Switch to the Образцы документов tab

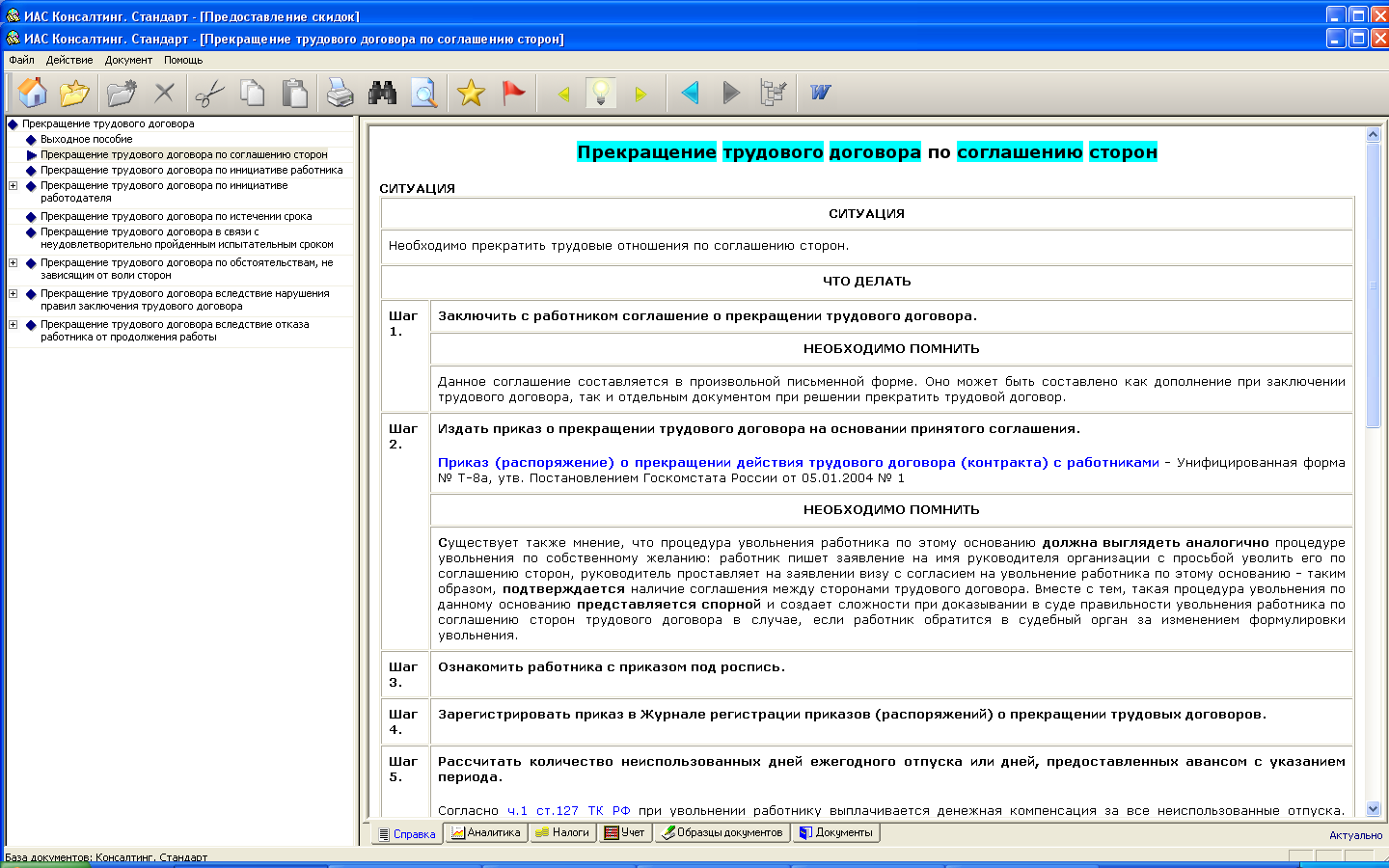pos(722,832)
